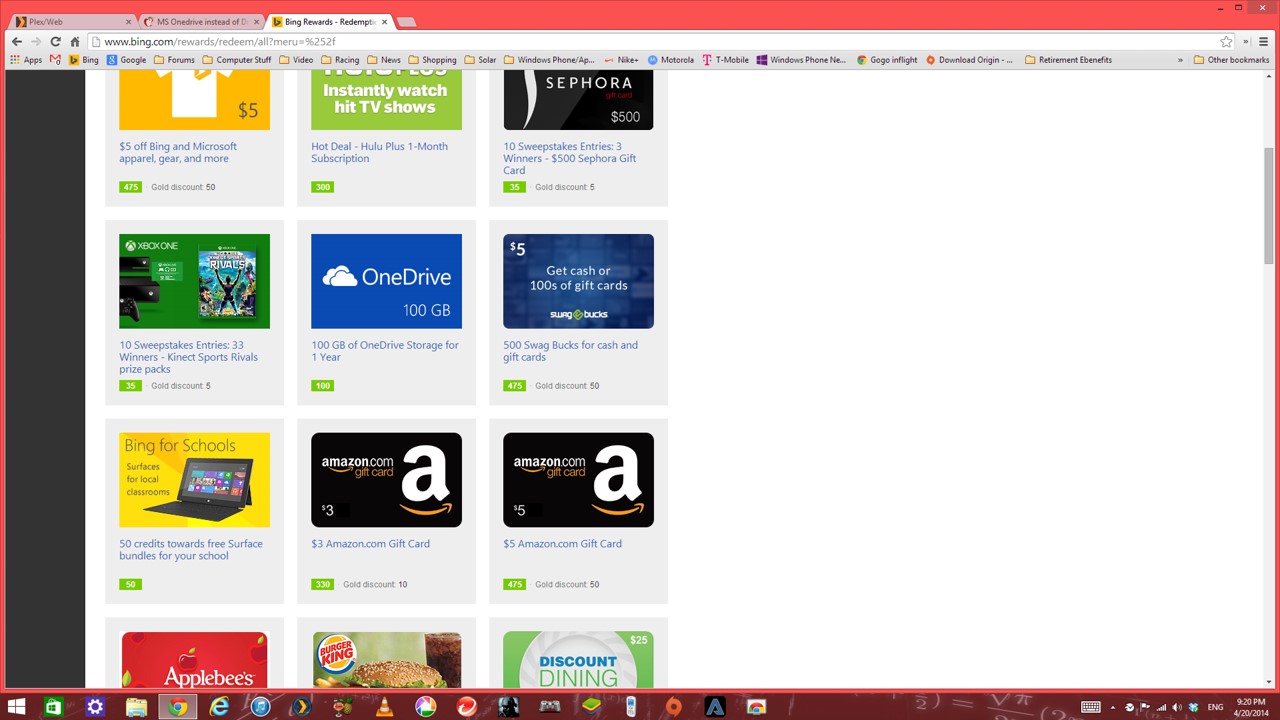The height and width of the screenshot is (720, 1280).
Task: Open the Kinect Sports Rivals sweepstakes link
Action: click(188, 357)
